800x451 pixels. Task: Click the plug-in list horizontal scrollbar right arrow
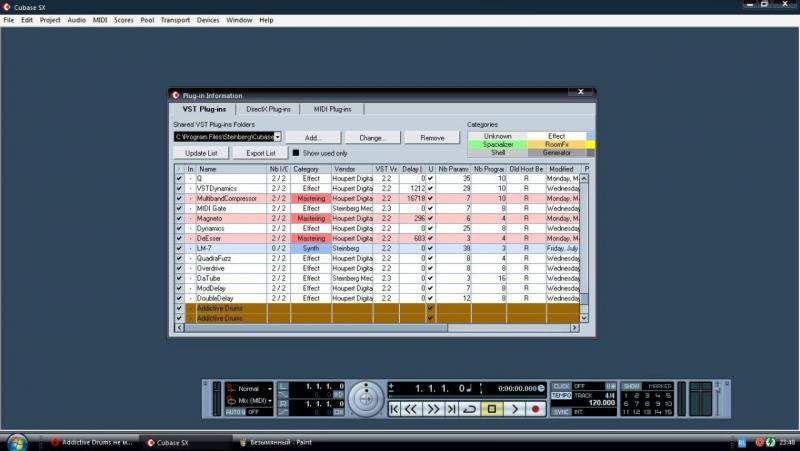click(574, 328)
